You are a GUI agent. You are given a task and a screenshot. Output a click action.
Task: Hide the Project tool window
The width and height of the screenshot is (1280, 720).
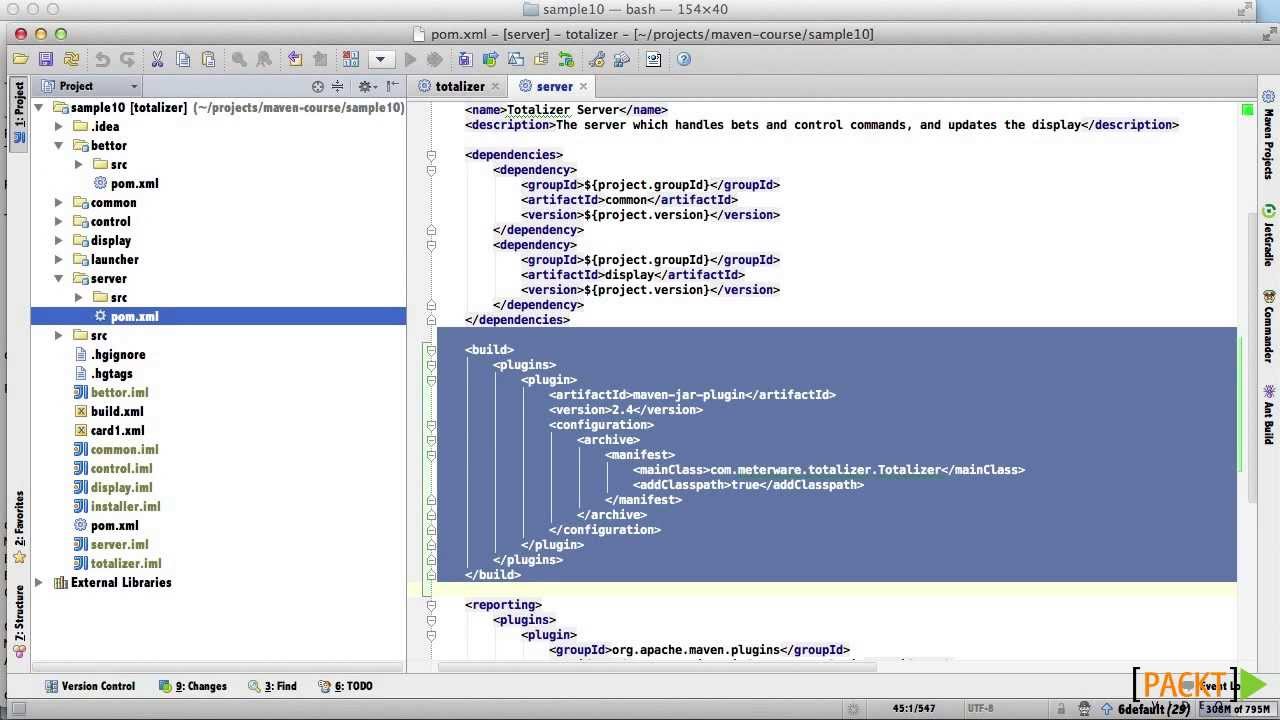[x=392, y=86]
